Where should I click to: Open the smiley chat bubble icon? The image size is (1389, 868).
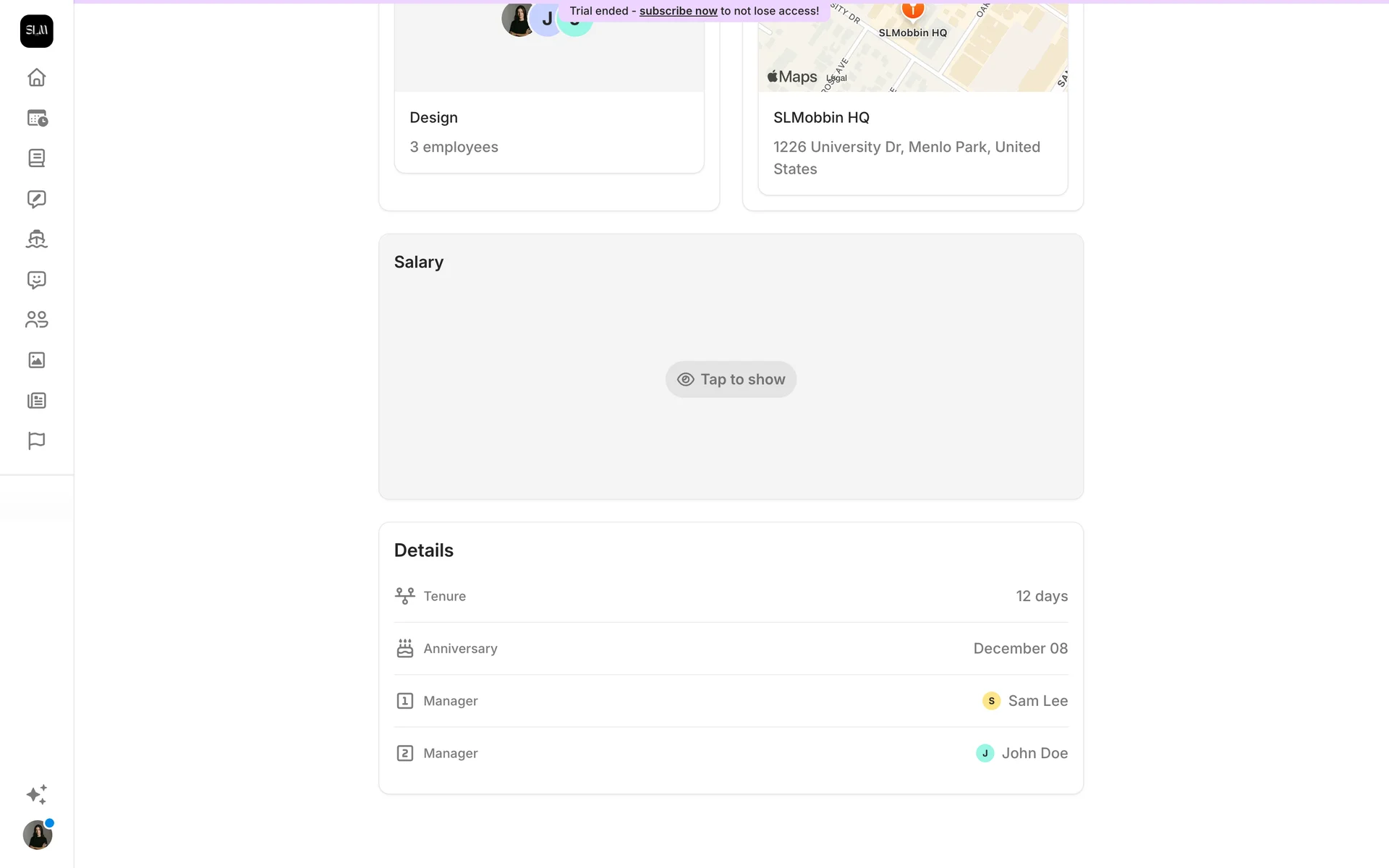point(37,280)
